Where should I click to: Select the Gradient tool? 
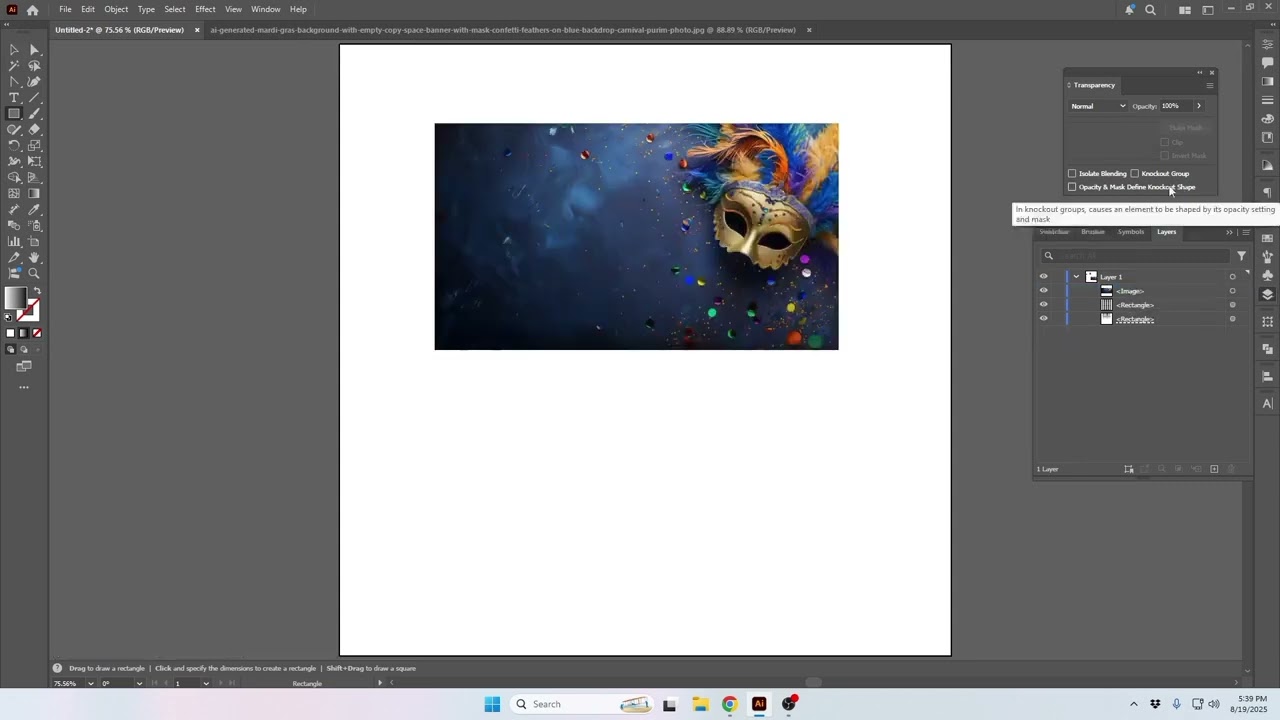point(34,194)
